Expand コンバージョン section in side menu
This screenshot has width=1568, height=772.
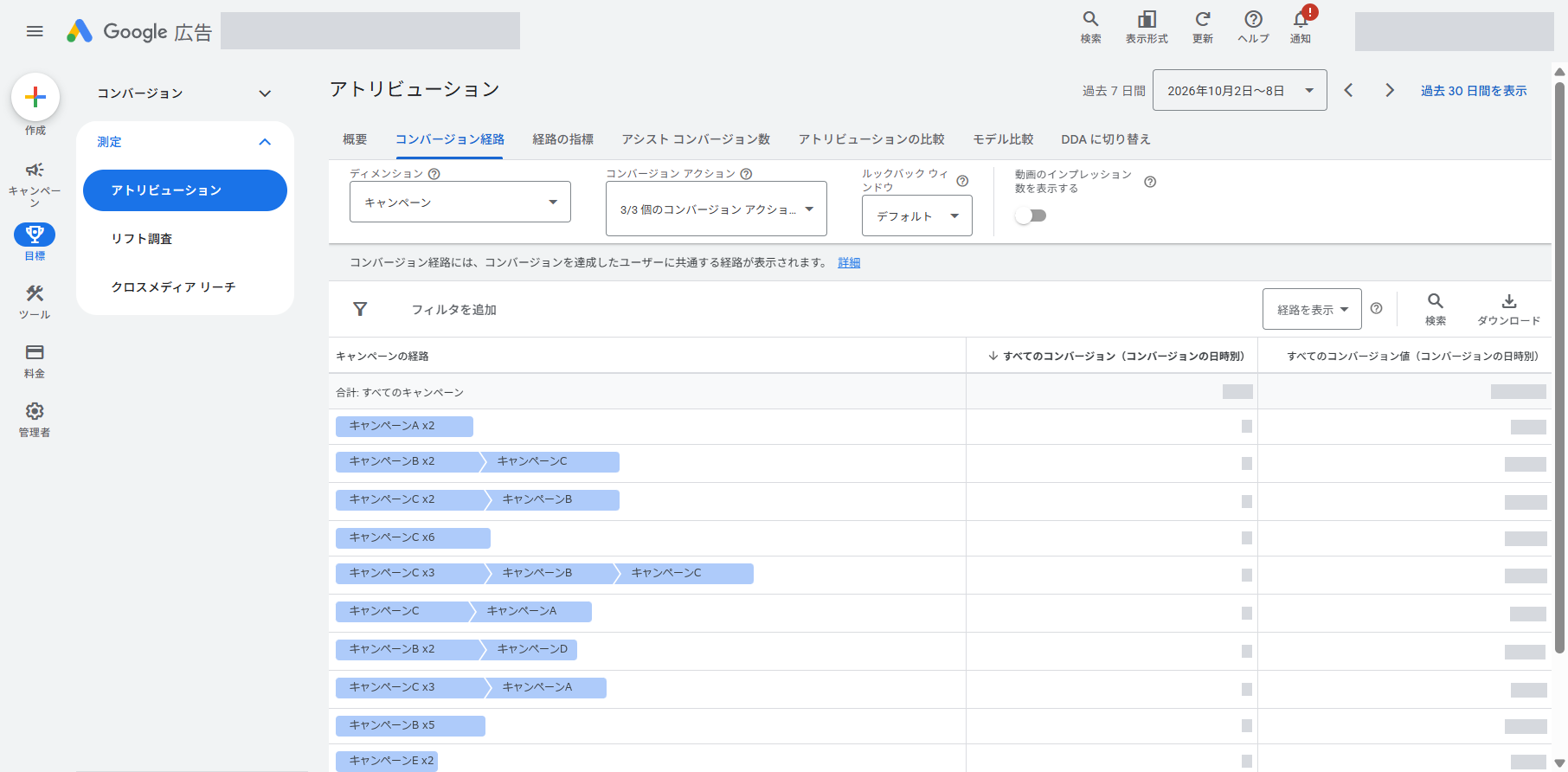click(185, 93)
